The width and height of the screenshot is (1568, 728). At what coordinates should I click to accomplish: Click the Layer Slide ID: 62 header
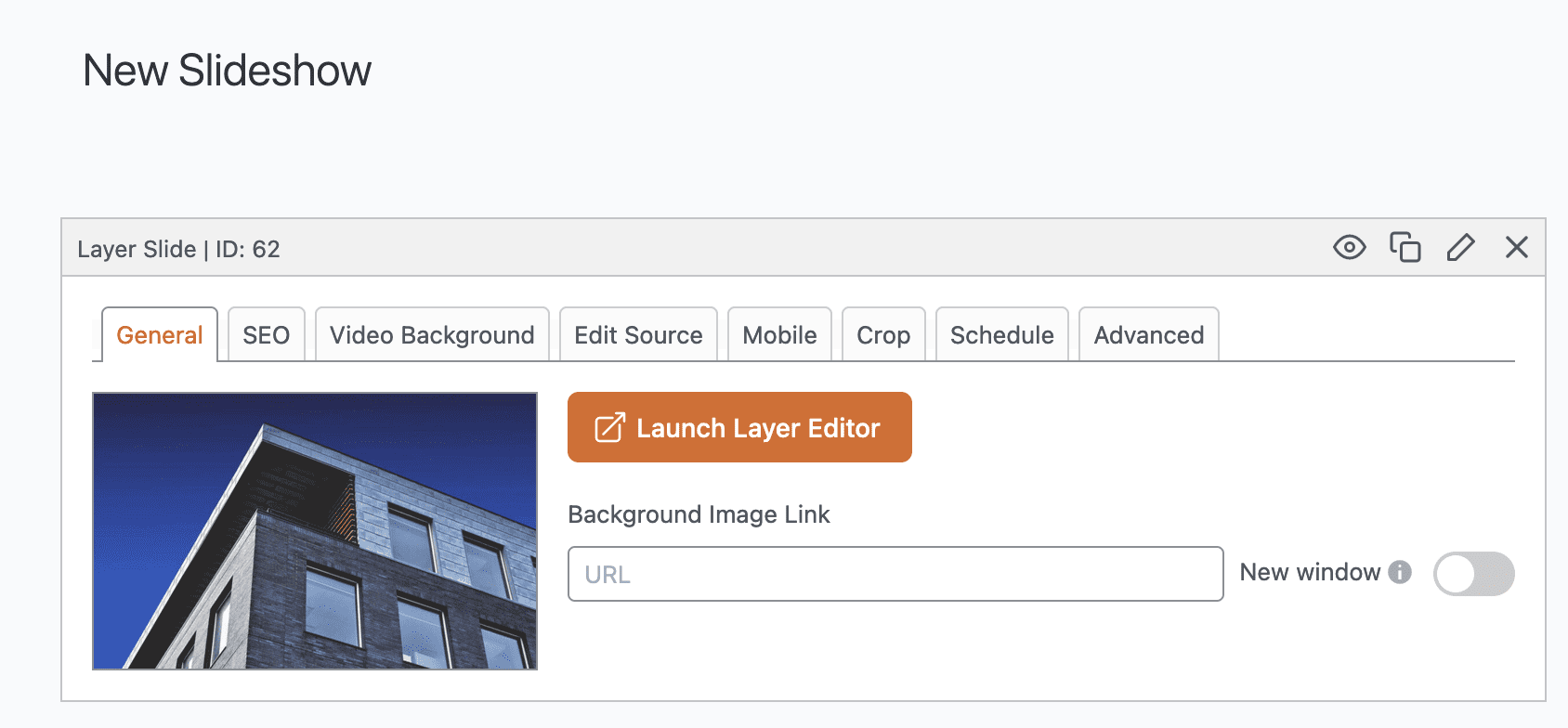point(178,249)
